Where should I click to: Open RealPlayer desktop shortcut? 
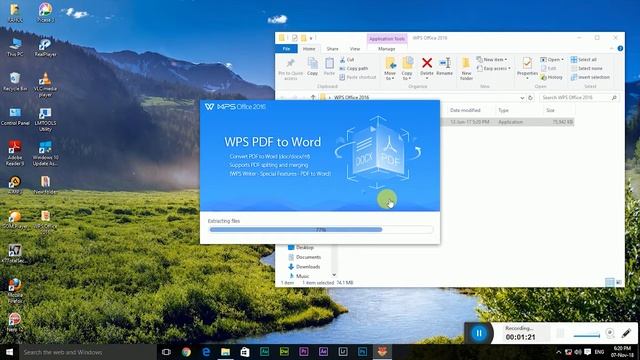(45, 47)
